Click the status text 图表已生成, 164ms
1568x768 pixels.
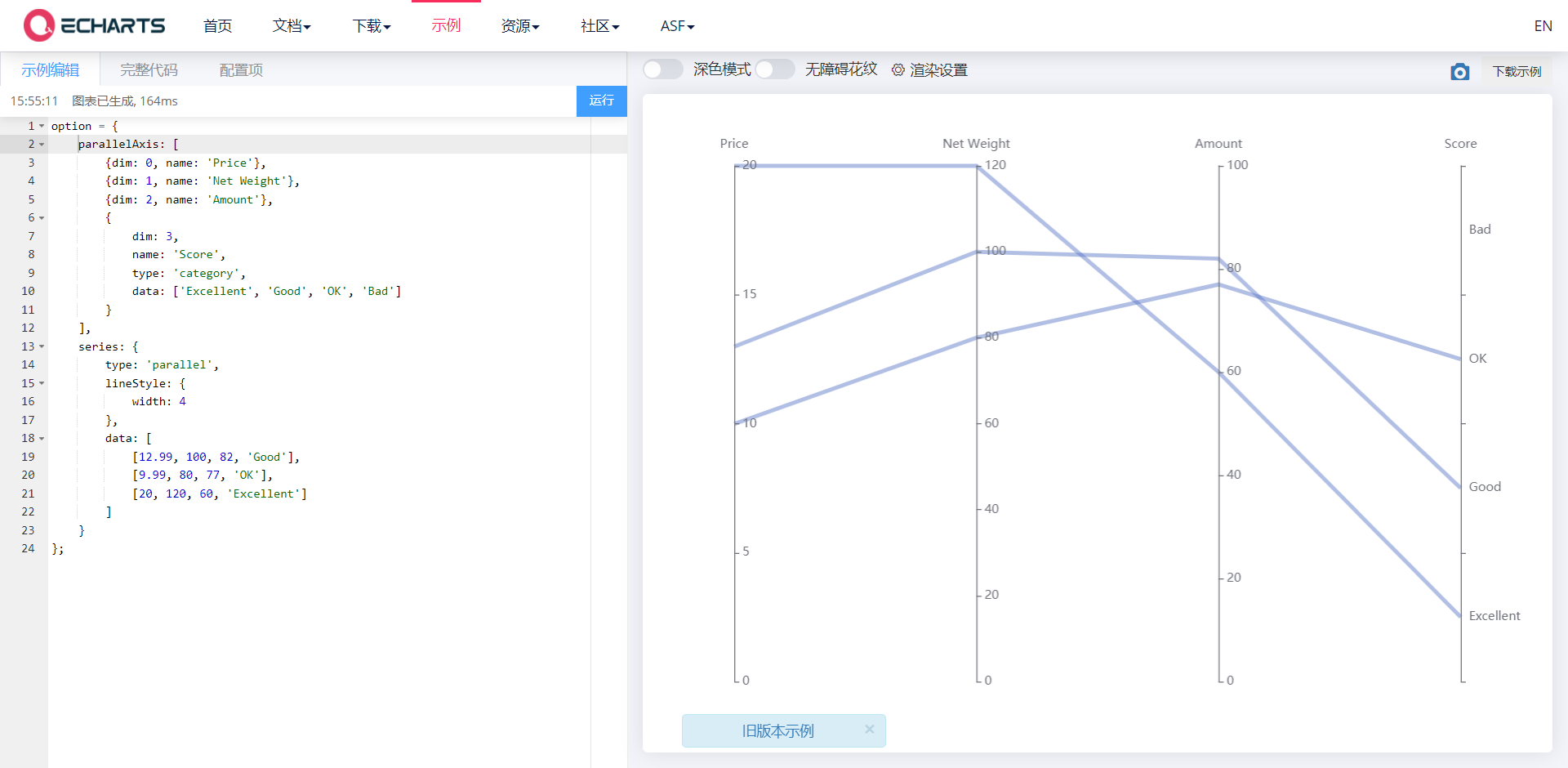pos(125,101)
